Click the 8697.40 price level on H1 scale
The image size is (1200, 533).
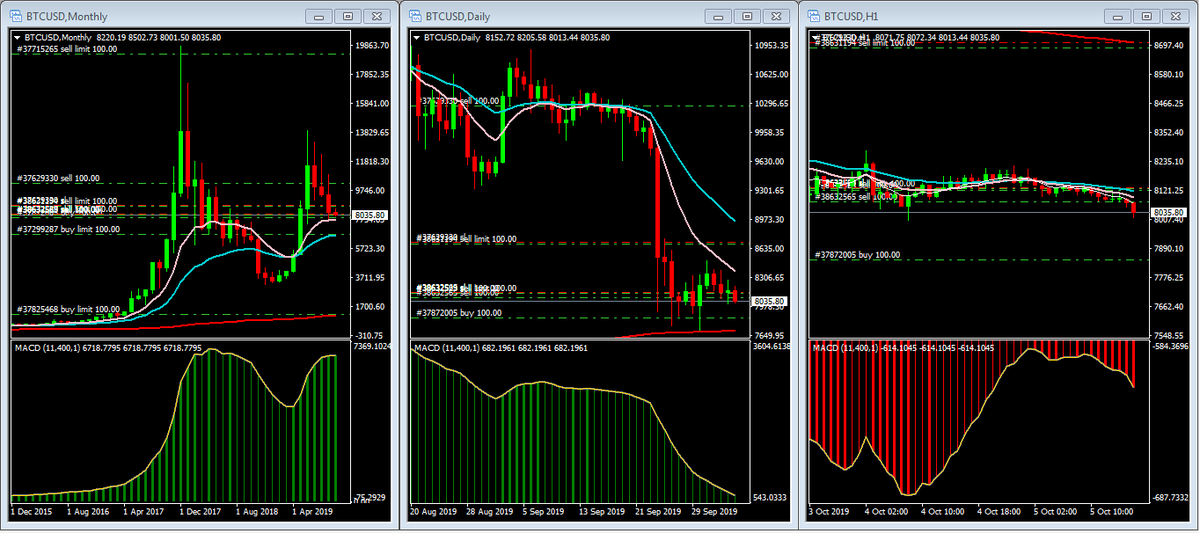point(1169,46)
